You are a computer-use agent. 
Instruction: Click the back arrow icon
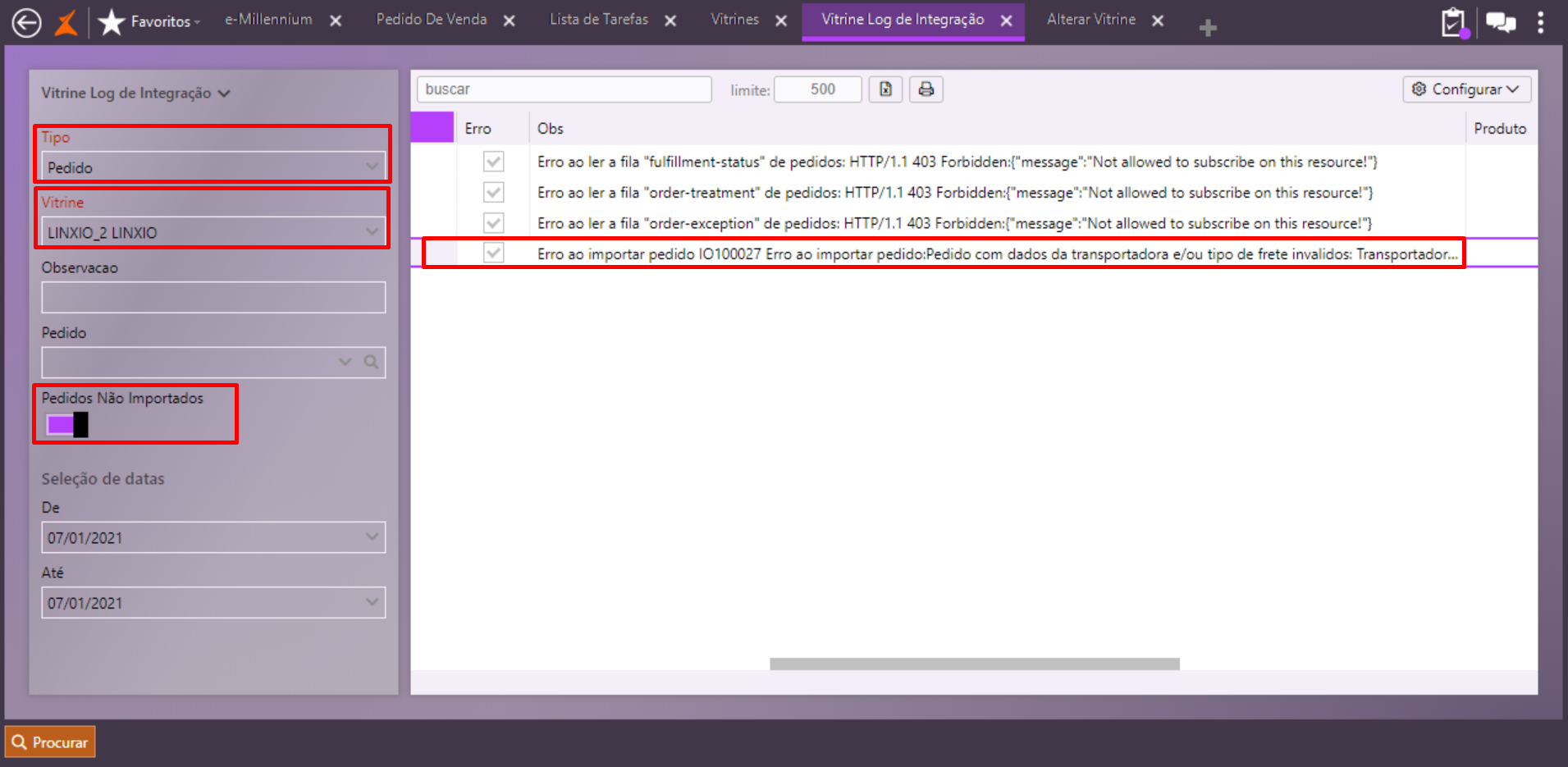(x=26, y=22)
